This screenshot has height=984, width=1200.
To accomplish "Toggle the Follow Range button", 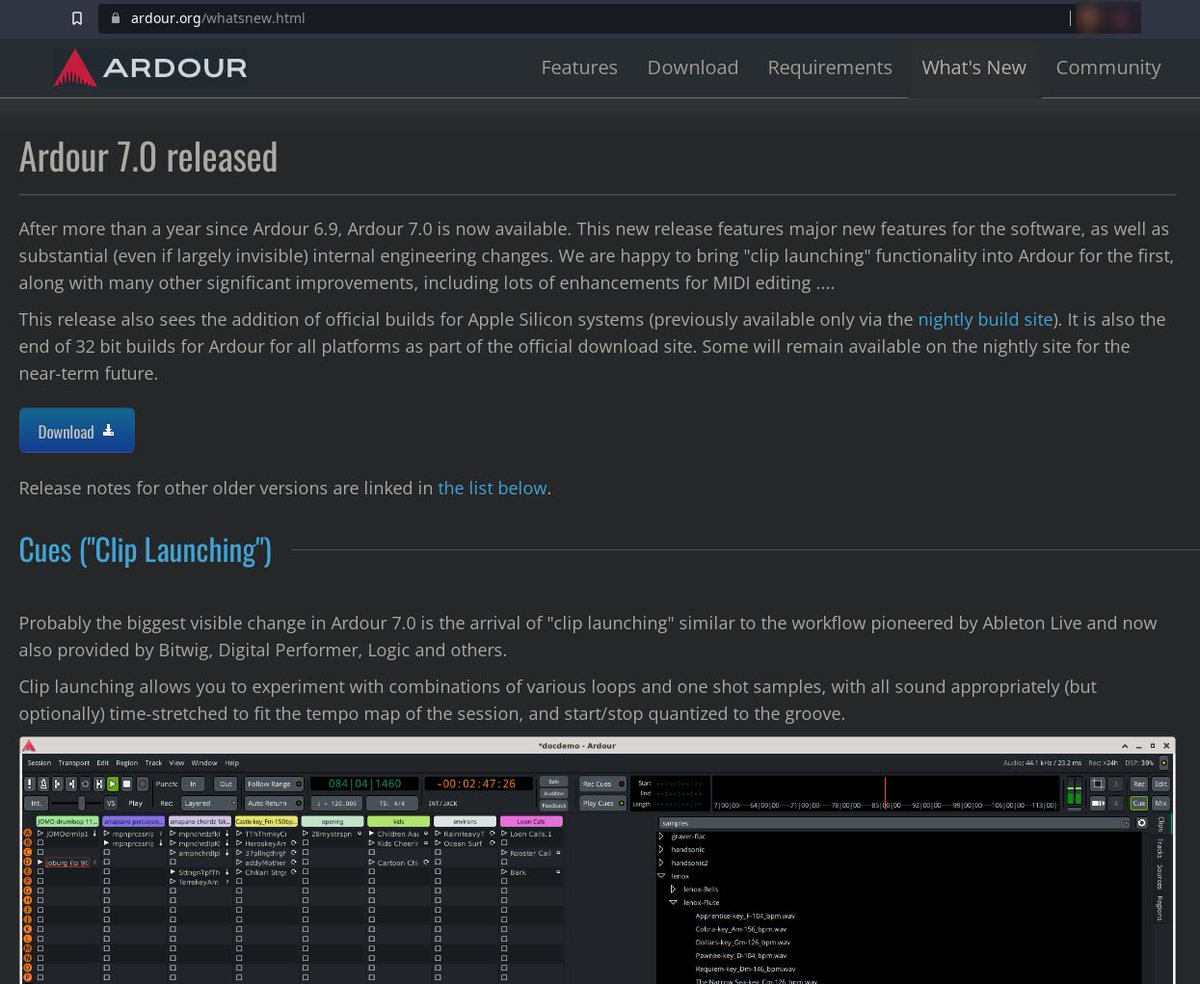I will 275,784.
